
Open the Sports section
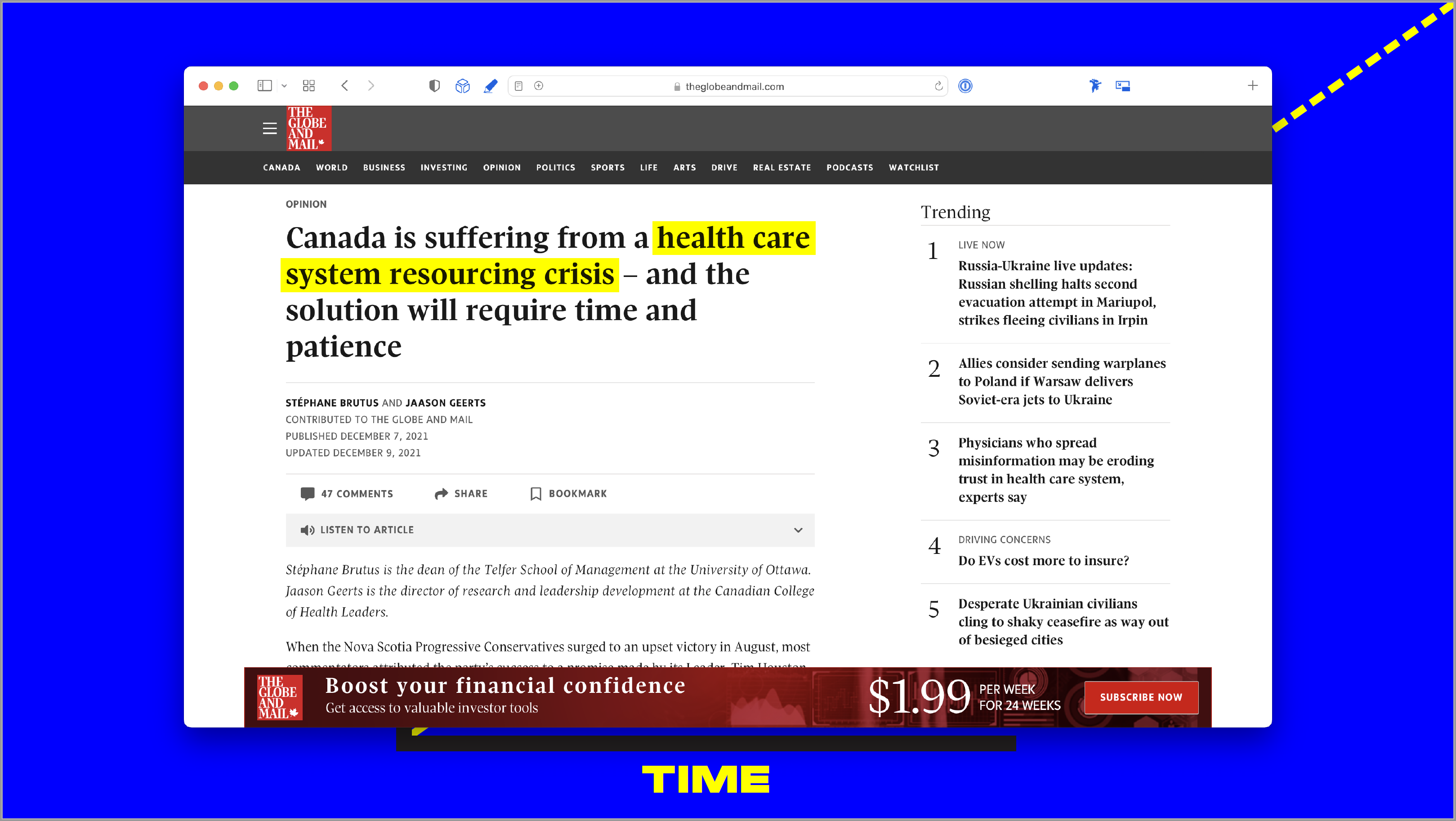tap(607, 168)
